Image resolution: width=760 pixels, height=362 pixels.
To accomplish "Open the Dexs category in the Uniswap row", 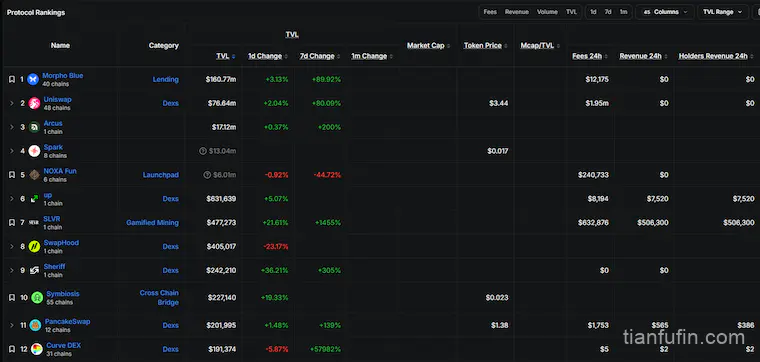I will pos(171,103).
